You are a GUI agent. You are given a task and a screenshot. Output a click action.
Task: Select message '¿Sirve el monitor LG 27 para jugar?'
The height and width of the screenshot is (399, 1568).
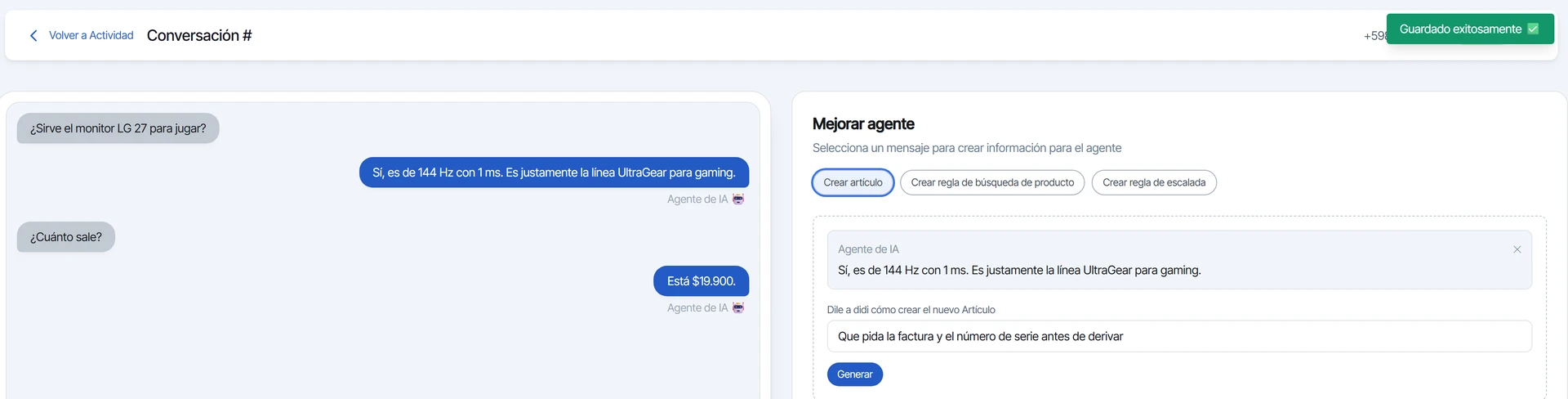pos(118,128)
